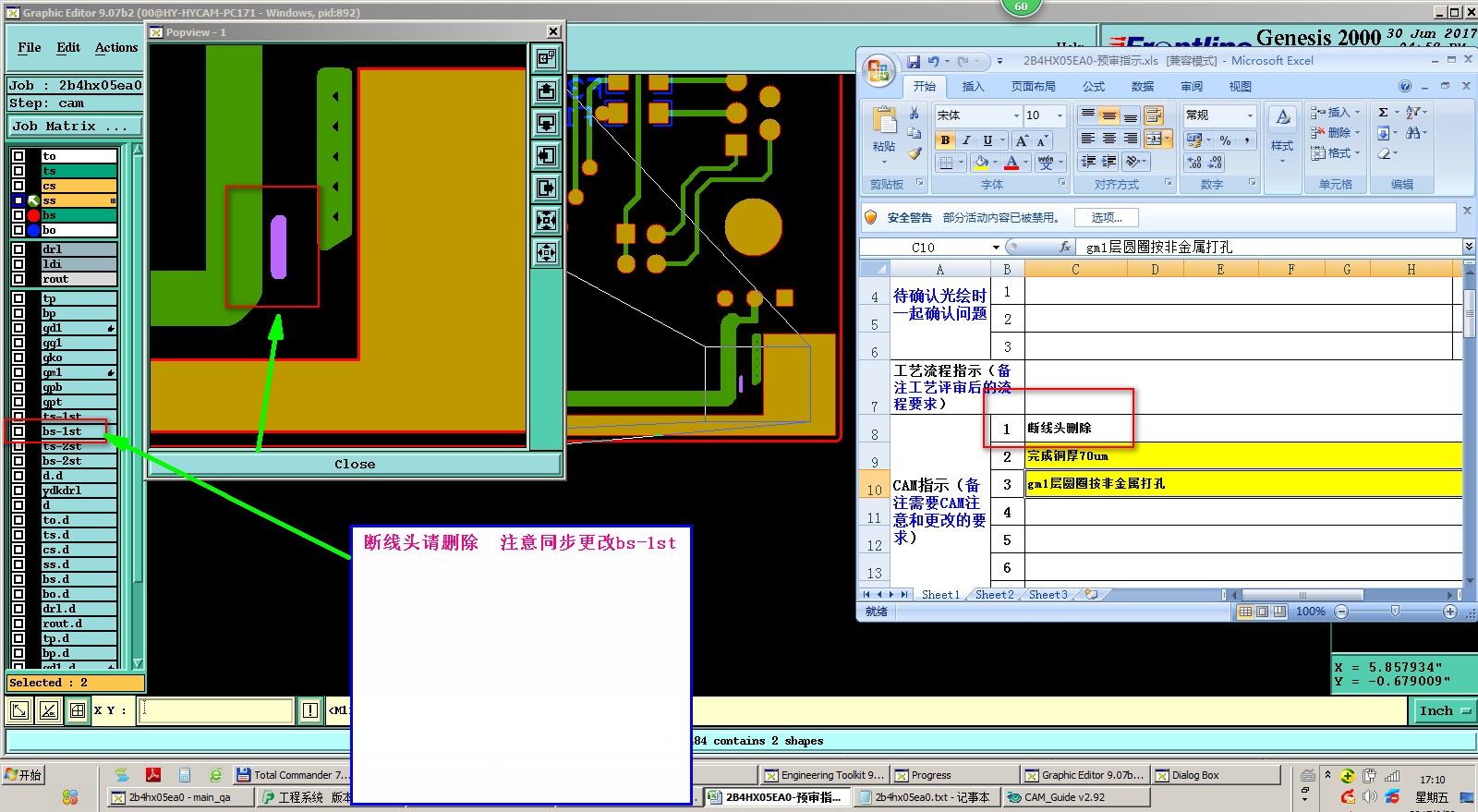Open the Edit menu in Graphic Editor
1478x812 pixels.
pos(68,48)
